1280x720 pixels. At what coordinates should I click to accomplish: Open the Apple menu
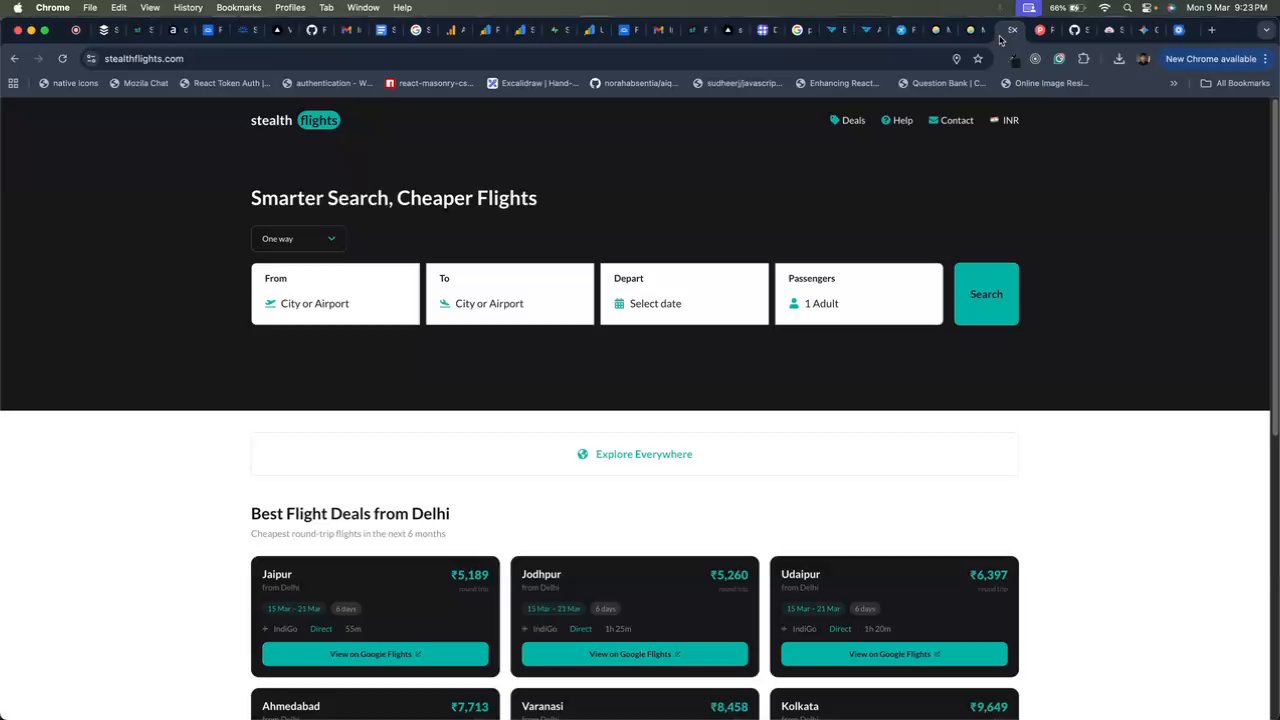[17, 7]
